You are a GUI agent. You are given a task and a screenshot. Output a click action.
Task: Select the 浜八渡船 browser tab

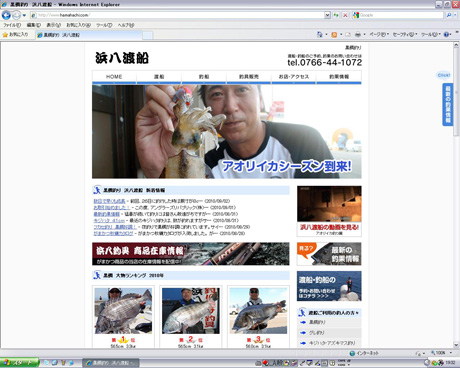tap(88, 35)
